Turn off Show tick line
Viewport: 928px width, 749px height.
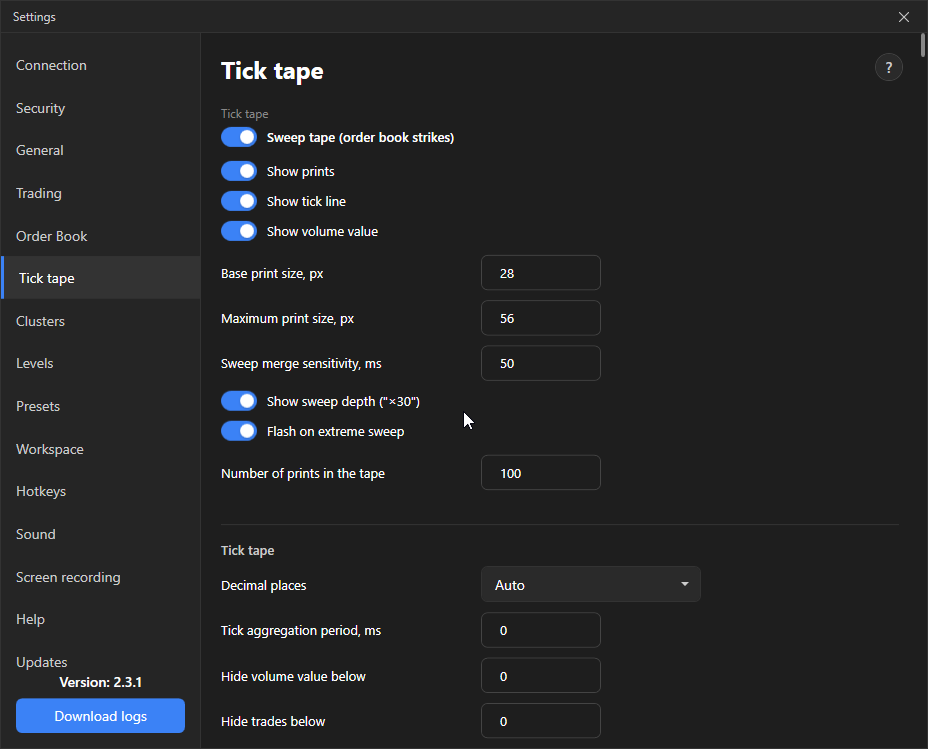click(x=239, y=202)
